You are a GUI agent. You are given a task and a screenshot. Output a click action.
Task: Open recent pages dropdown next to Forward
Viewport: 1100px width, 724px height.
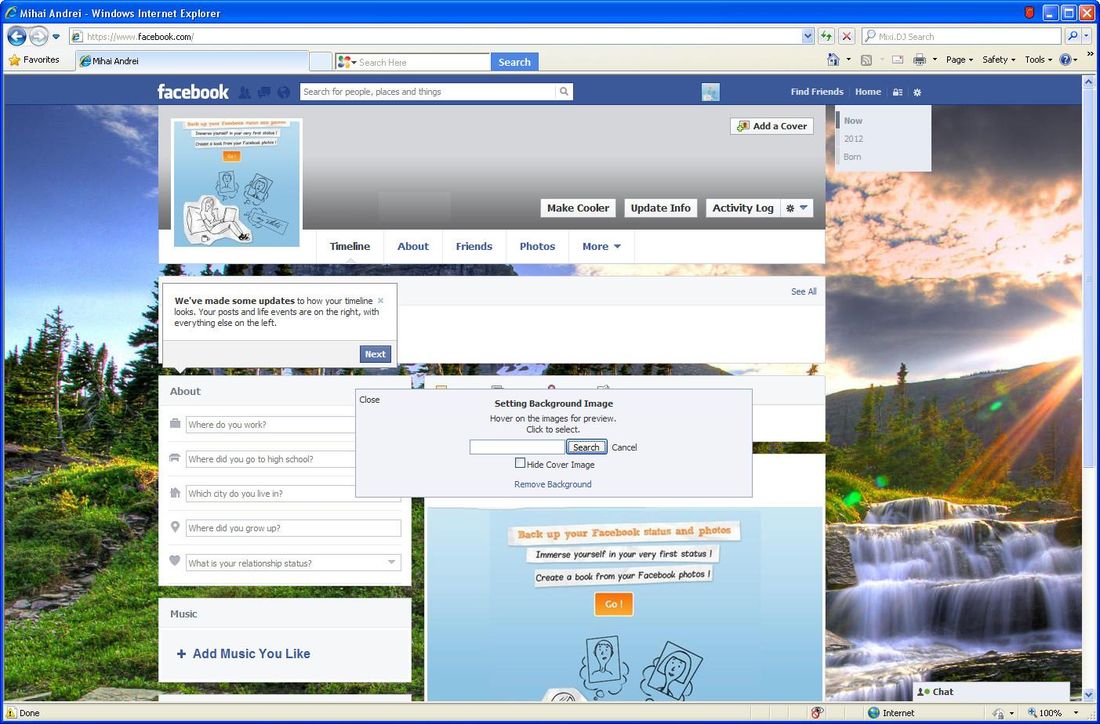56,36
